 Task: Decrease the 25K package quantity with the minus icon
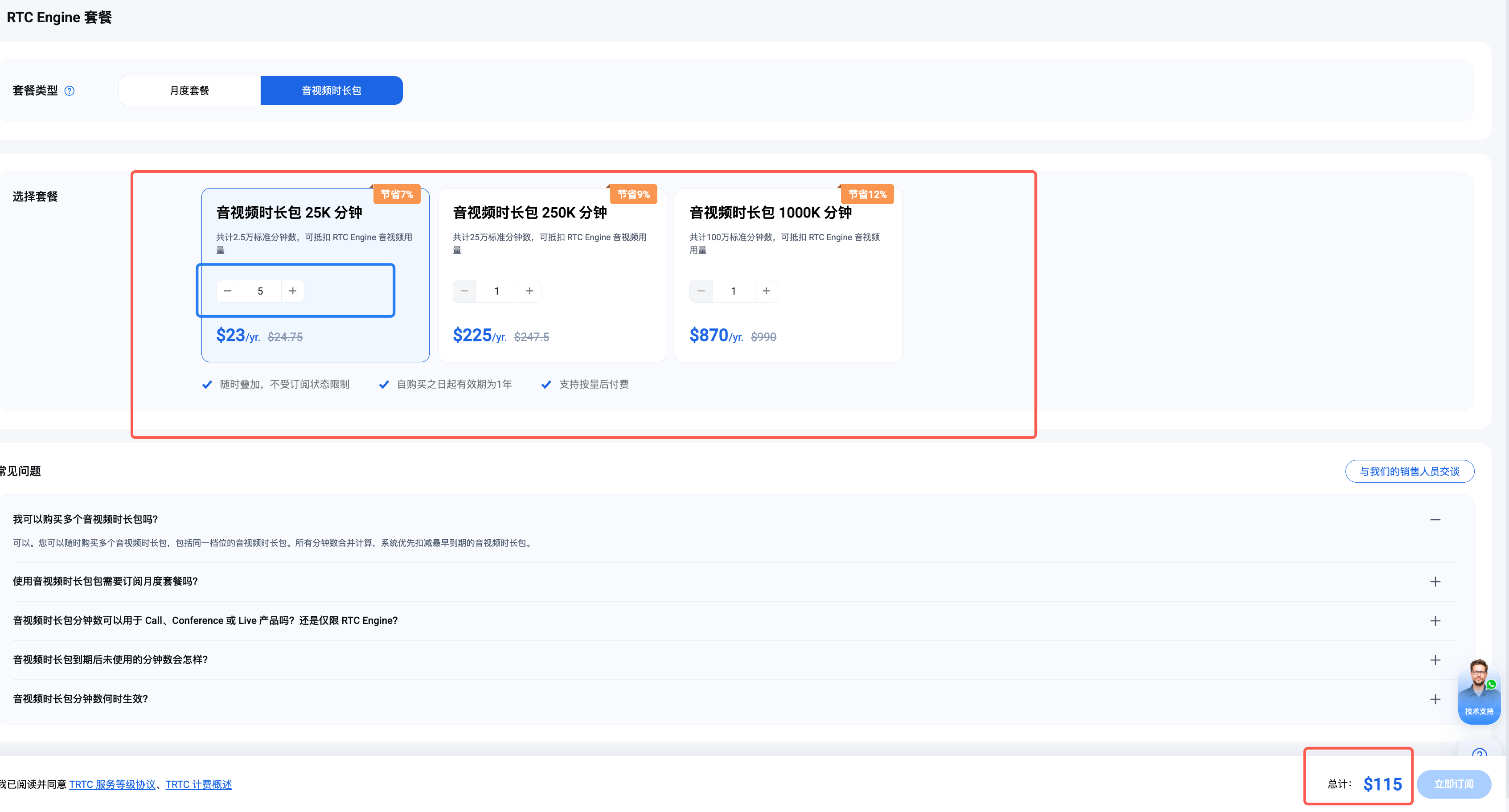(228, 291)
